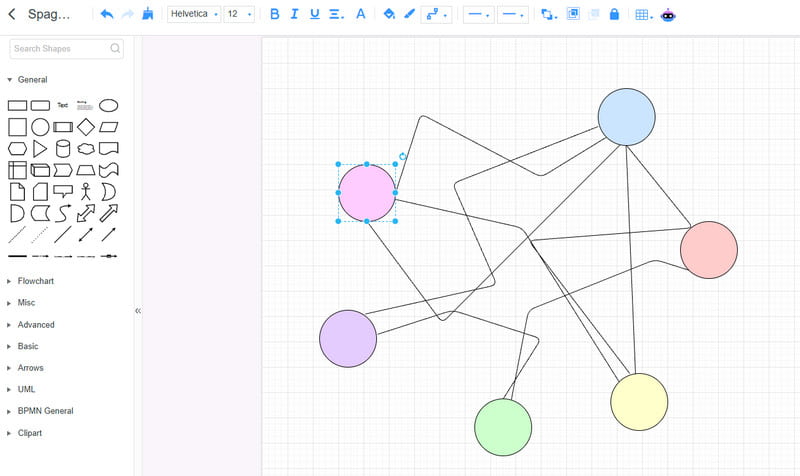The height and width of the screenshot is (476, 800).
Task: Go back with the left arrow button
Action: 12,14
